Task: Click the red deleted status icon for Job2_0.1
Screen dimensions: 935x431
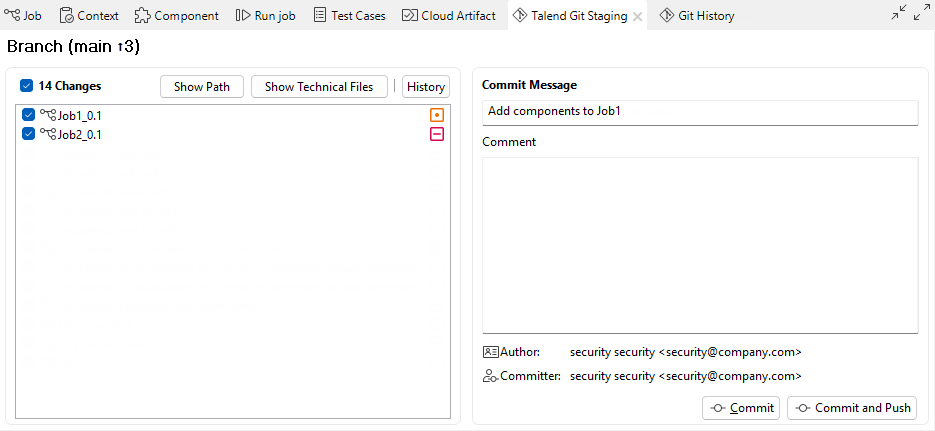Action: [437, 134]
